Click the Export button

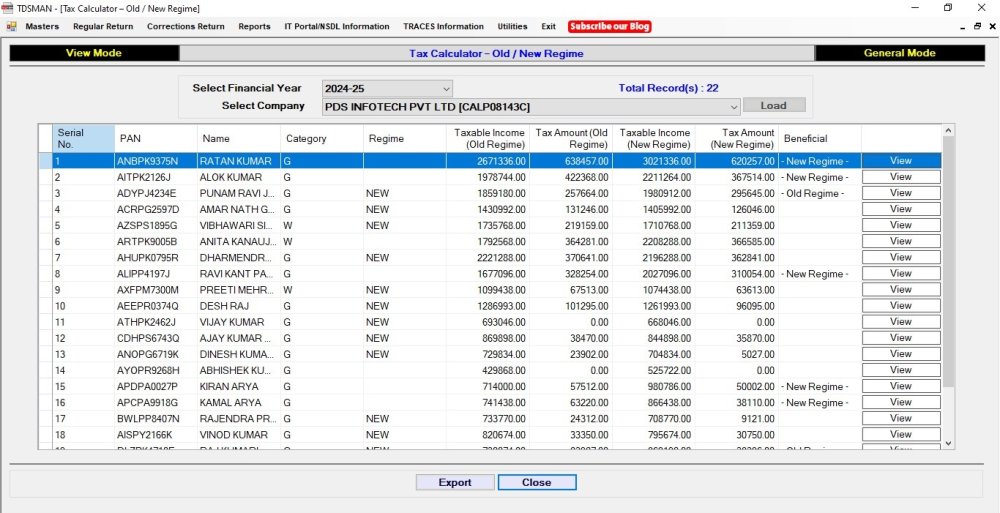455,482
